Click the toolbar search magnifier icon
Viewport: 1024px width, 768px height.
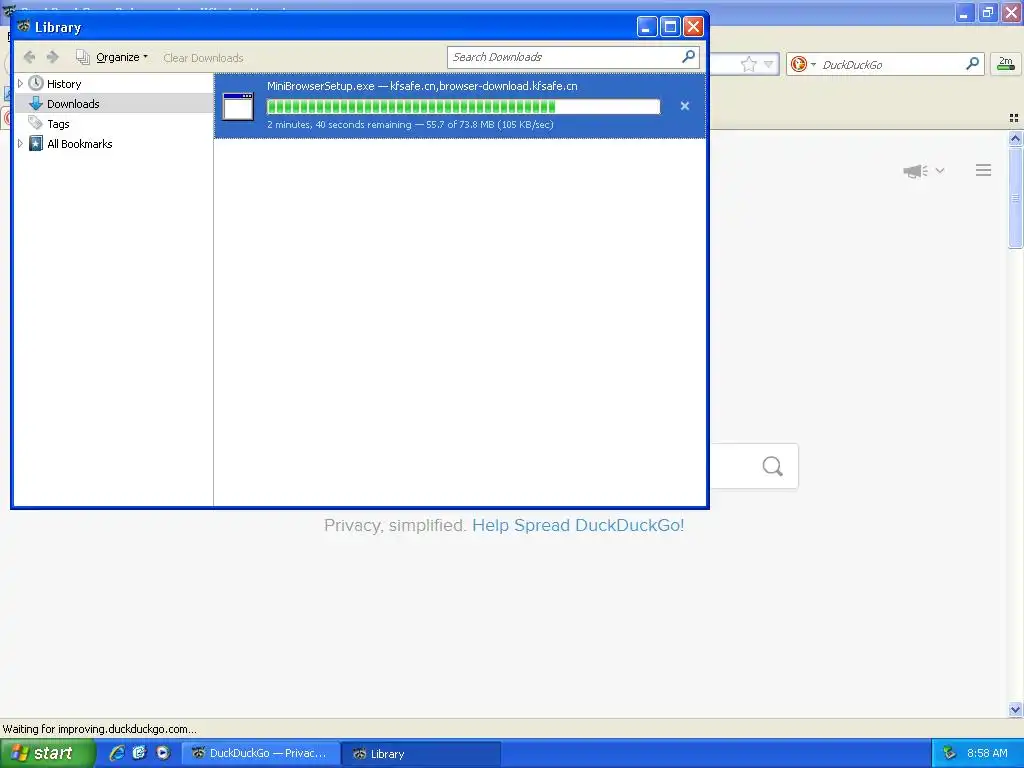tap(972, 63)
